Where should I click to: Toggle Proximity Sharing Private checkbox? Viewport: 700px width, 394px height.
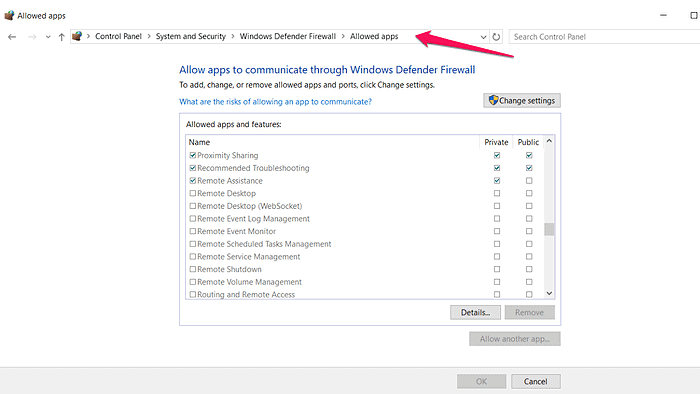[497, 155]
